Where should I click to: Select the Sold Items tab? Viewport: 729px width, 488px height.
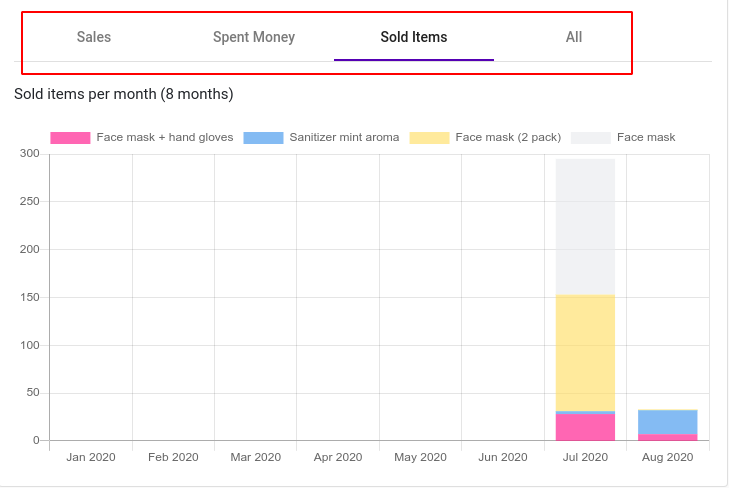pos(414,37)
